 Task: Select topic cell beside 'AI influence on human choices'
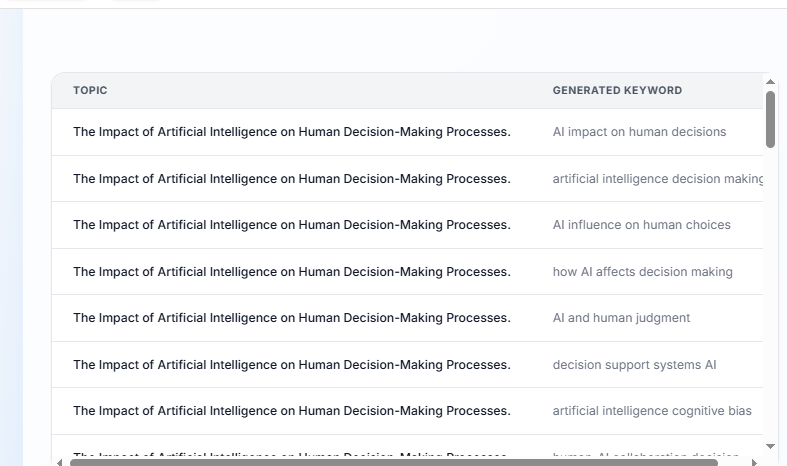(291, 225)
